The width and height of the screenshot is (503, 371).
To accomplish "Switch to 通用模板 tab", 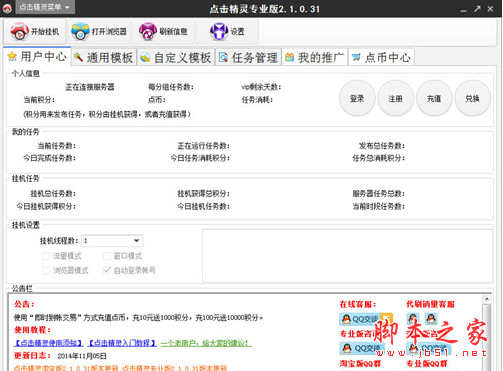I will tap(104, 58).
